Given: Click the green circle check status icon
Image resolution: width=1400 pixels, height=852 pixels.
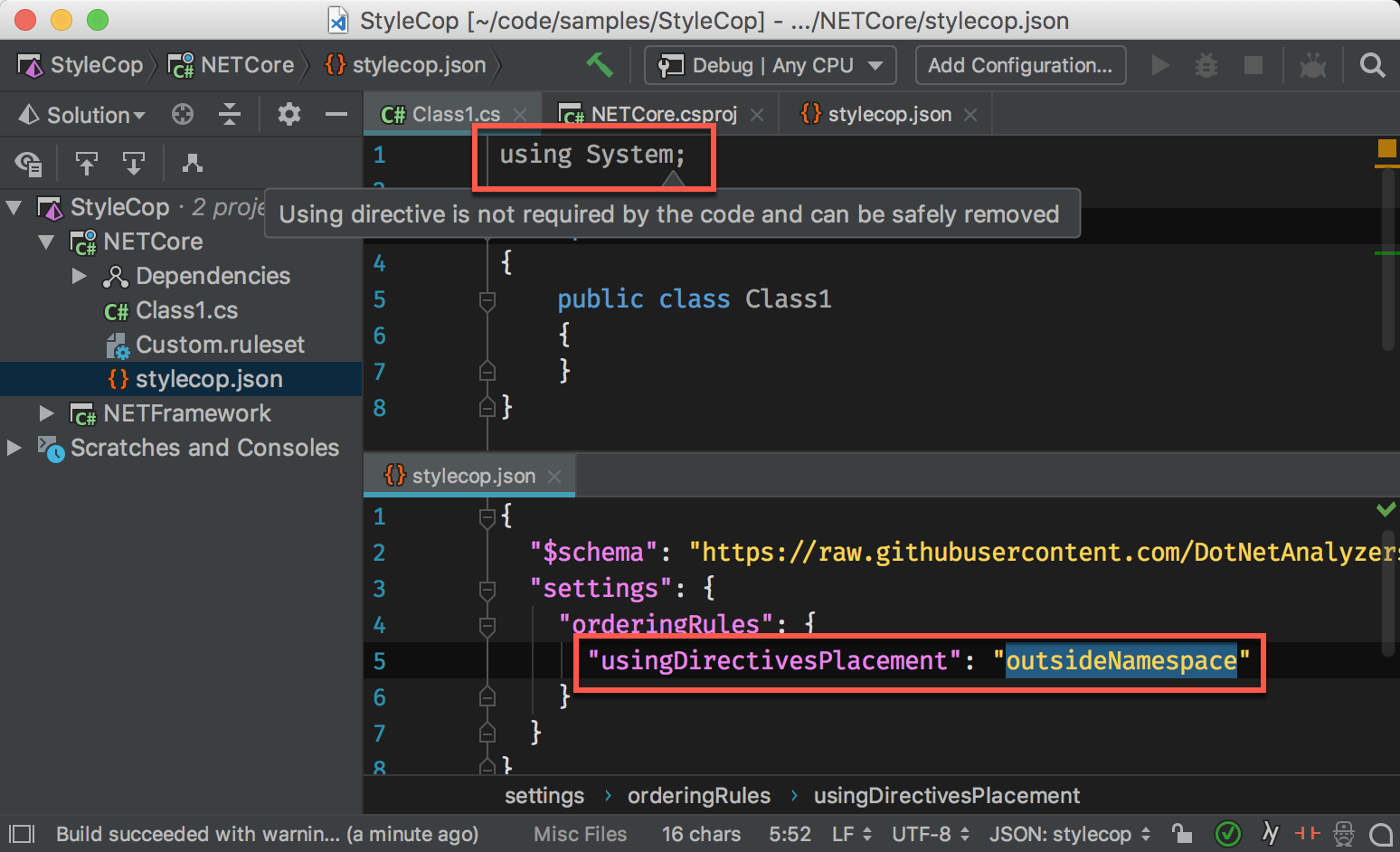Looking at the screenshot, I should point(1228,834).
